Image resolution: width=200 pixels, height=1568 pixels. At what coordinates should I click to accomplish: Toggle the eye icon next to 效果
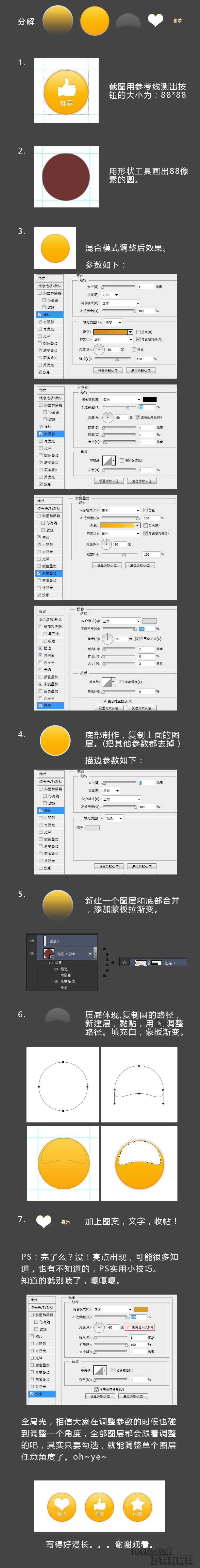point(50,963)
